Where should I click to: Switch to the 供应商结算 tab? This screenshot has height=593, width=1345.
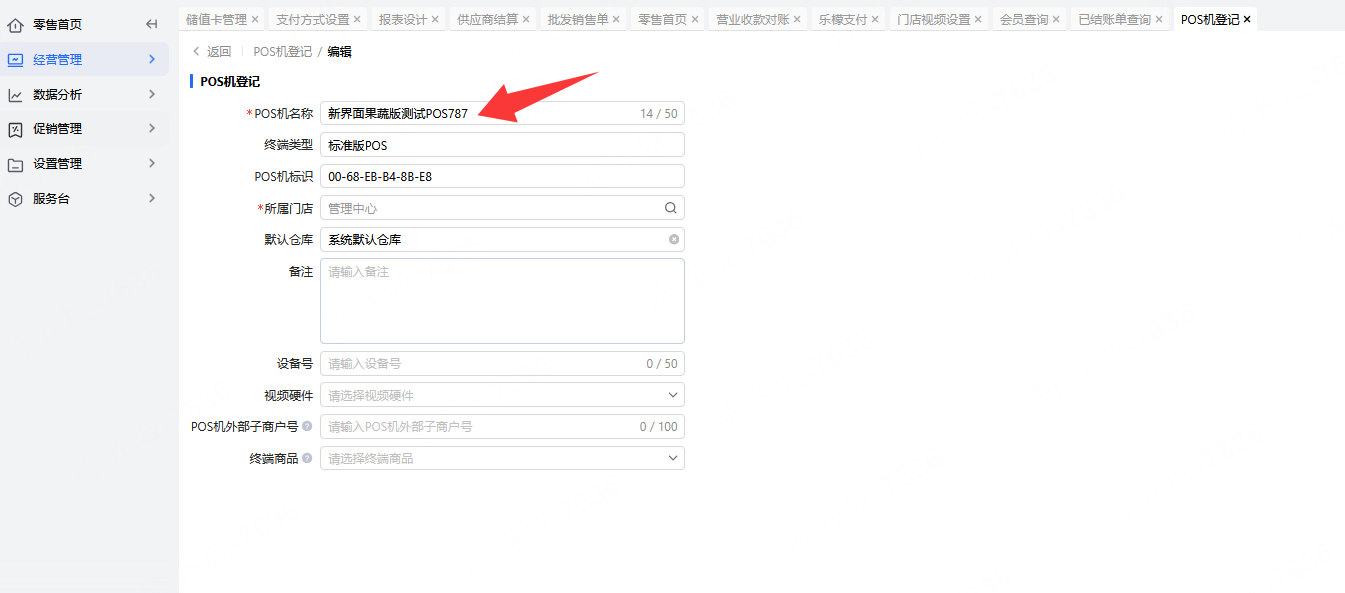(487, 19)
